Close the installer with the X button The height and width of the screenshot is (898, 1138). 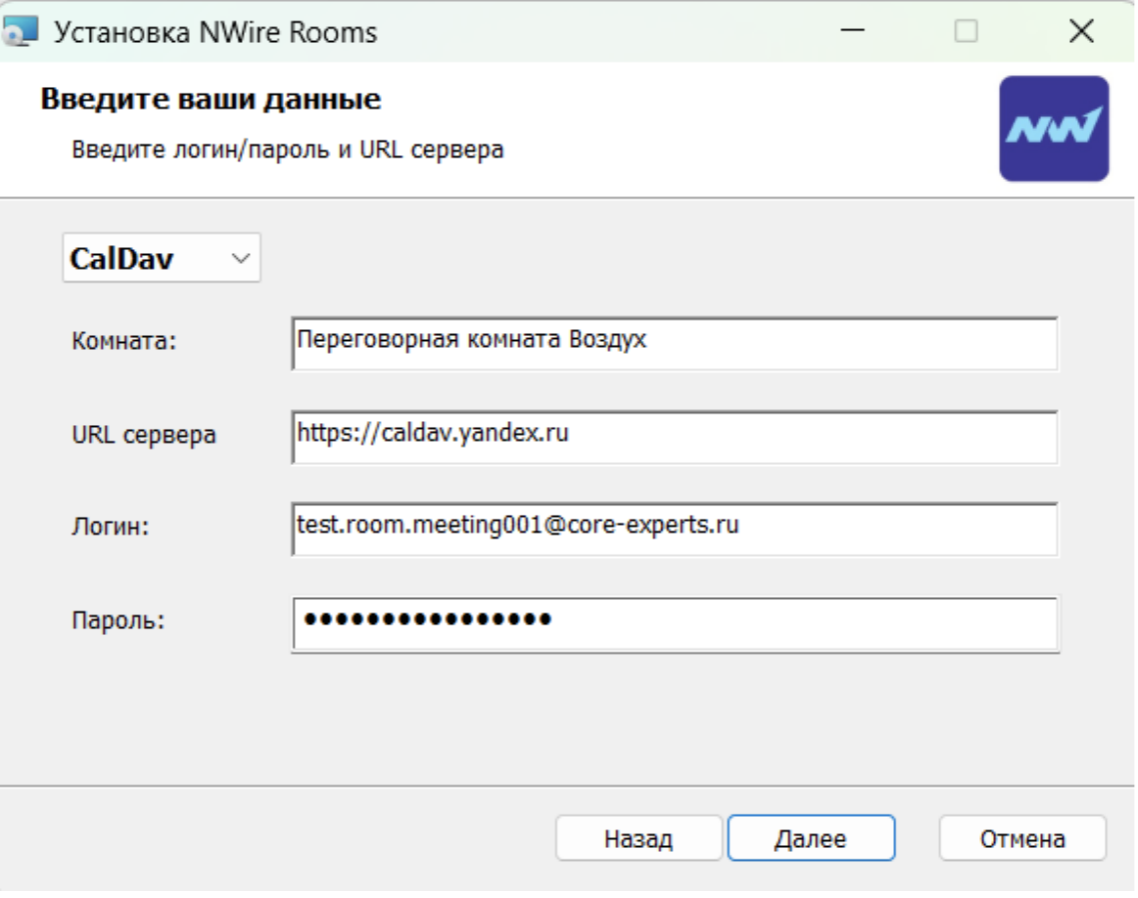[x=1081, y=32]
